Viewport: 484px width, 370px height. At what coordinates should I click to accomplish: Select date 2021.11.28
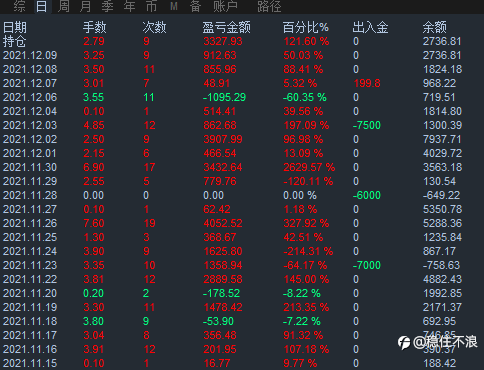[x=30, y=195]
